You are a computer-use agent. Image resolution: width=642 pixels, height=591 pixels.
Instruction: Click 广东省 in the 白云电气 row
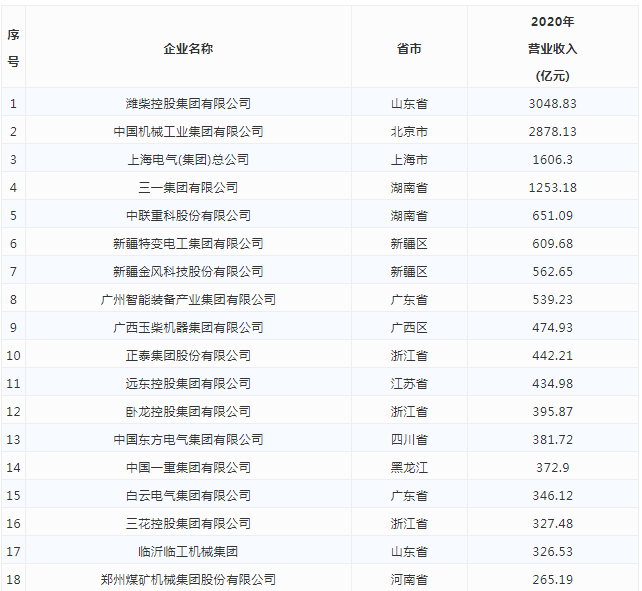[x=409, y=496]
